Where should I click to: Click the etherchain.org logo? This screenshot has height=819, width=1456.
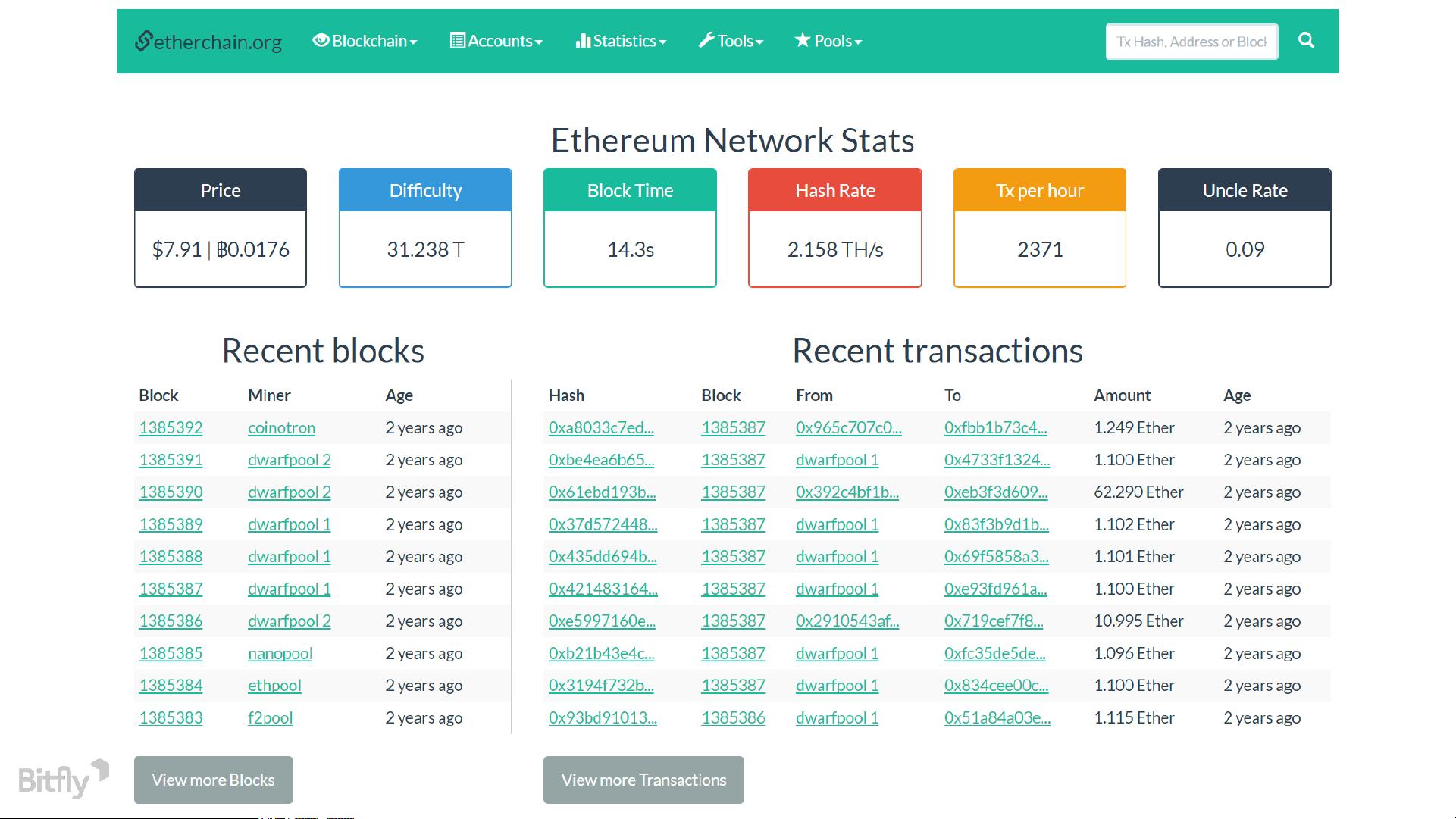(x=208, y=41)
